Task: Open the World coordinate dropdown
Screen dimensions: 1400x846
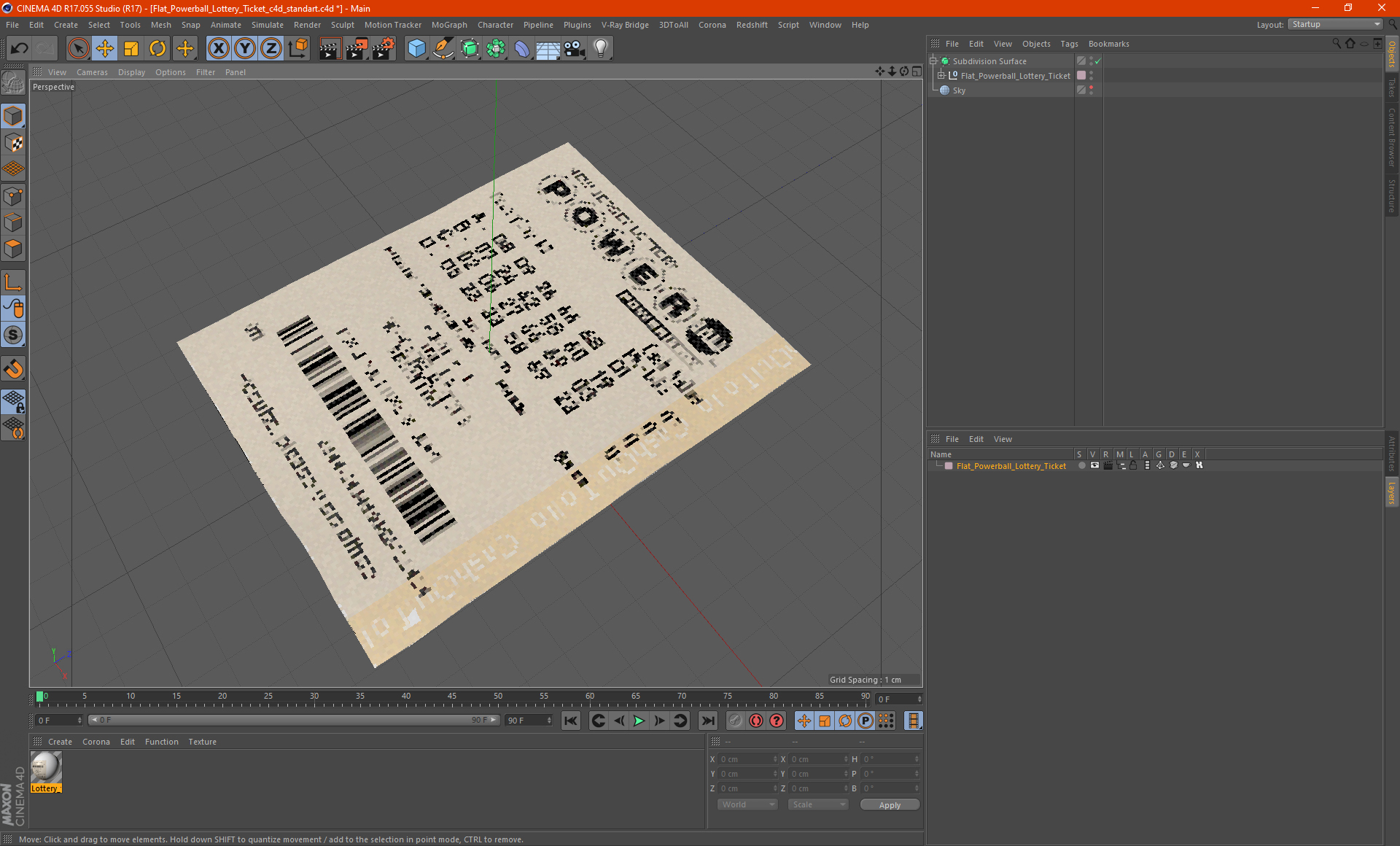Action: coord(747,804)
